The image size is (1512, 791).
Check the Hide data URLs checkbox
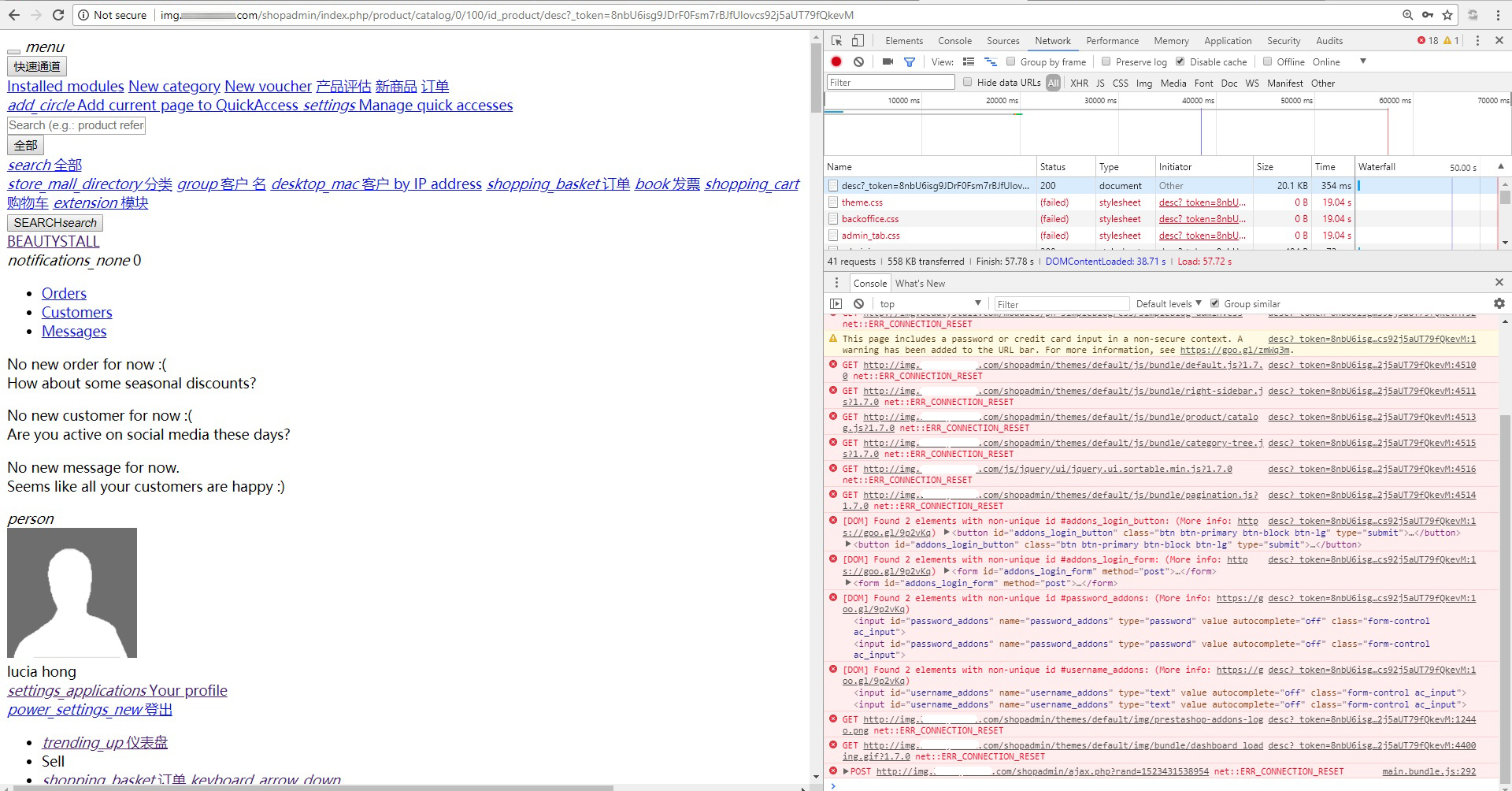pos(967,82)
